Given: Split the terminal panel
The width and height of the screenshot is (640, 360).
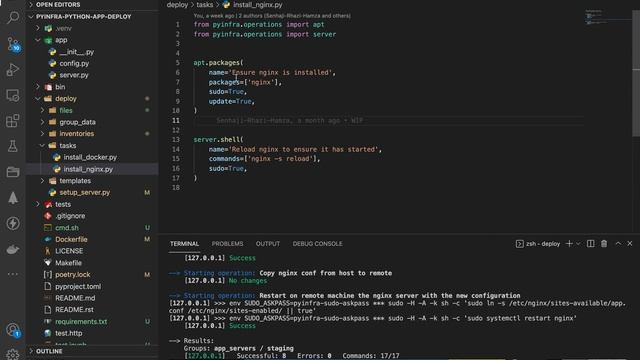Looking at the screenshot, I should tap(591, 244).
